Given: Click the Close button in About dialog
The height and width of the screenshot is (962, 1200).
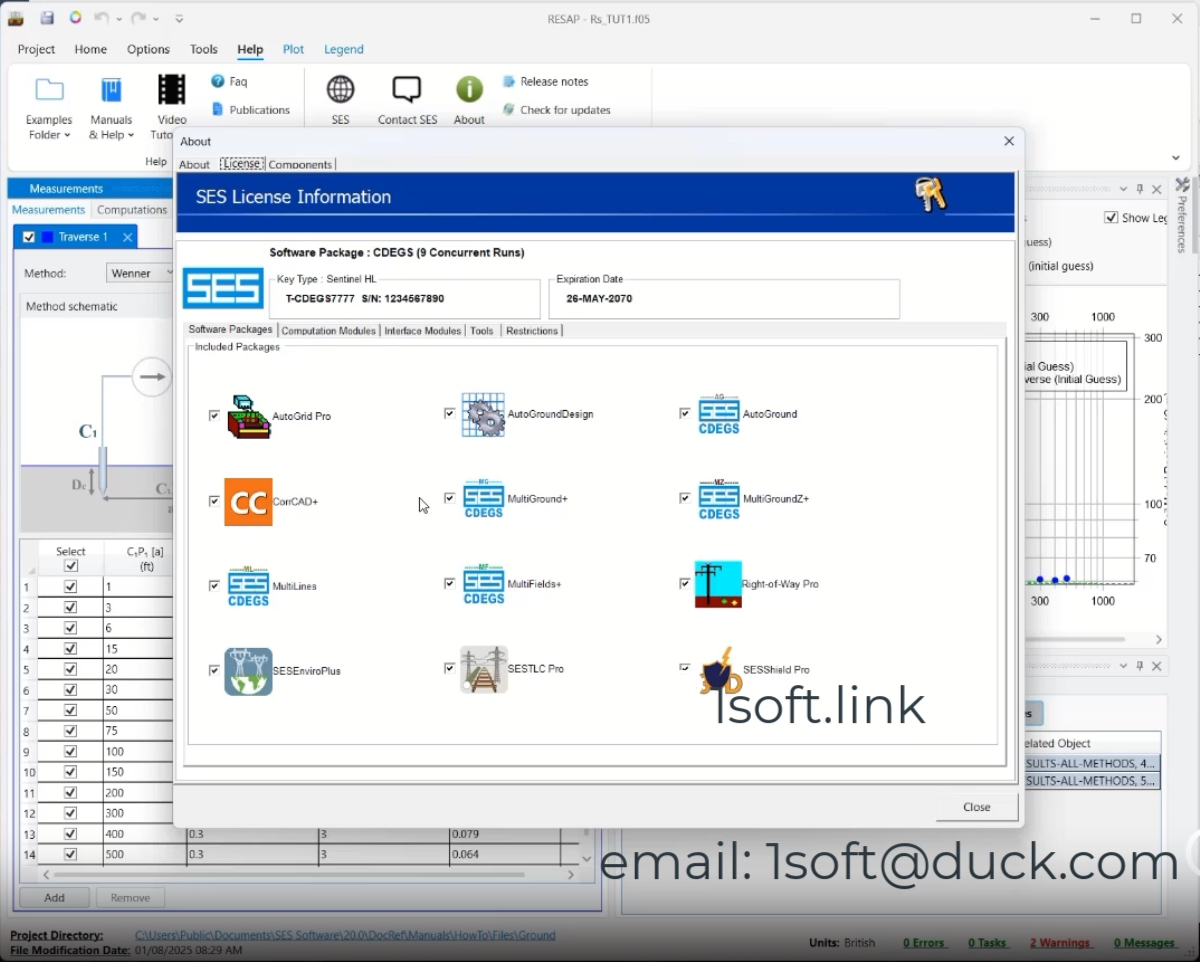Looking at the screenshot, I should click(x=977, y=807).
